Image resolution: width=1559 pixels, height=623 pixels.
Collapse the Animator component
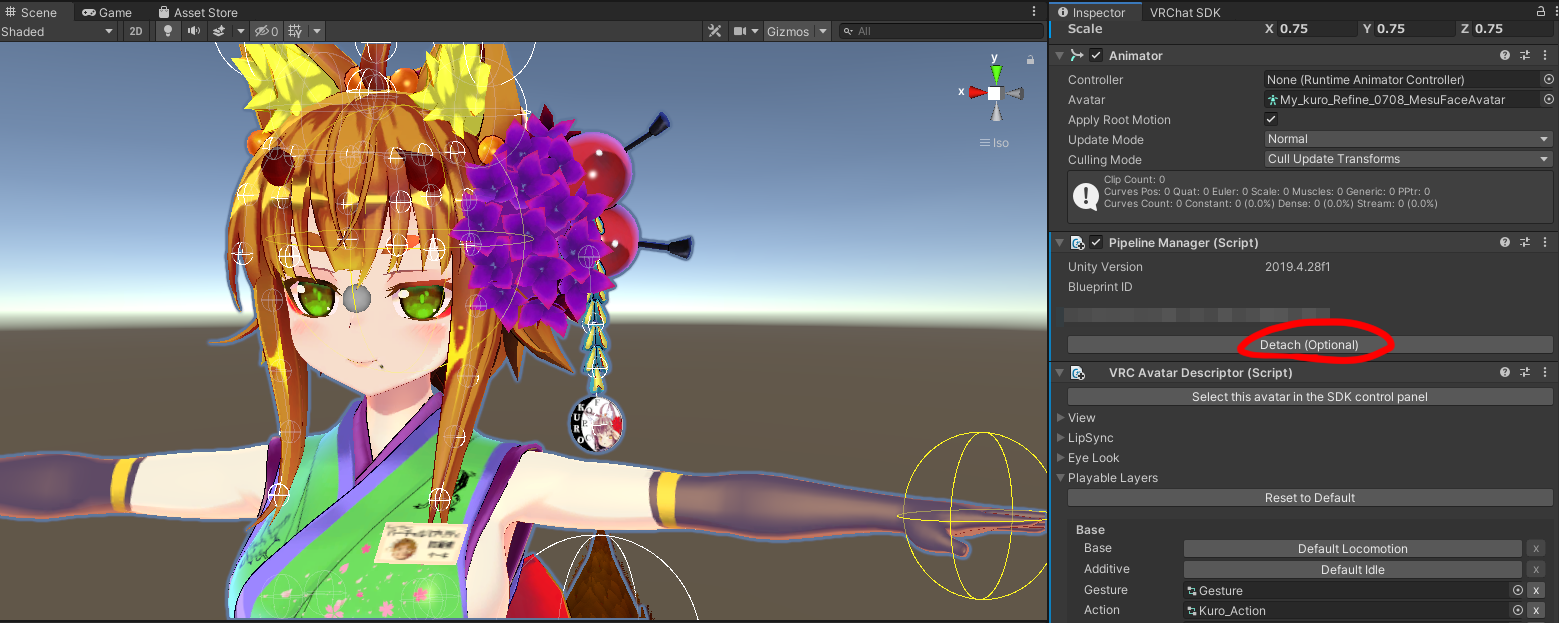[1060, 56]
